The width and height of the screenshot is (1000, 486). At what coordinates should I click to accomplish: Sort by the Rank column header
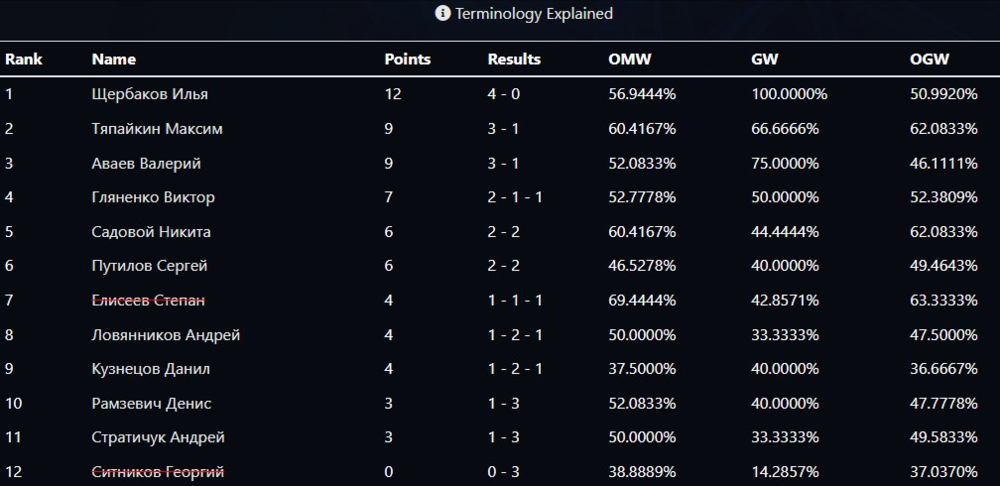tap(24, 59)
